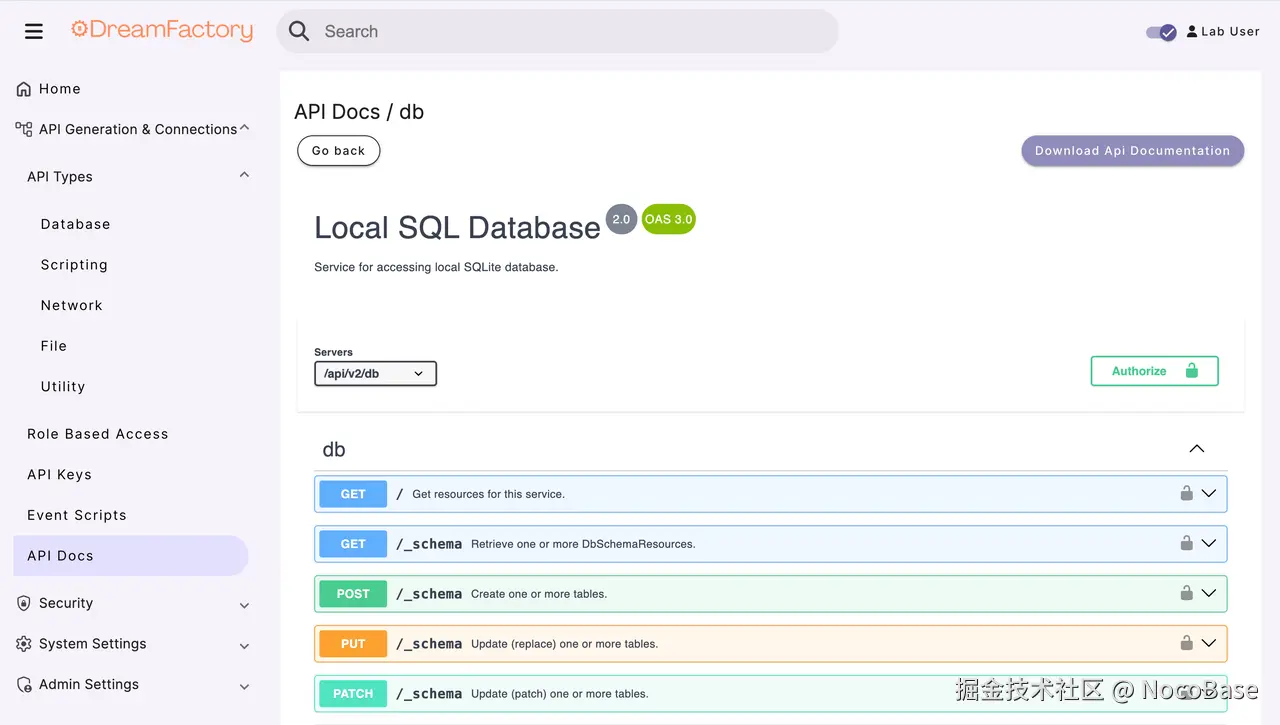Image resolution: width=1280 pixels, height=725 pixels.
Task: Click 'Retrieve one or more DbSchemaResources.' text
Action: [x=583, y=544]
